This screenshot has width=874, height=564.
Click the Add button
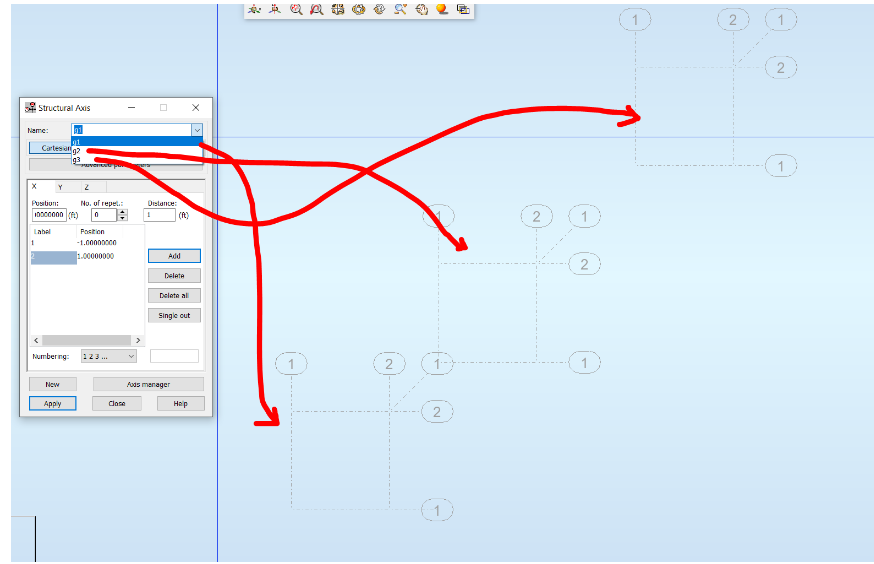174,256
